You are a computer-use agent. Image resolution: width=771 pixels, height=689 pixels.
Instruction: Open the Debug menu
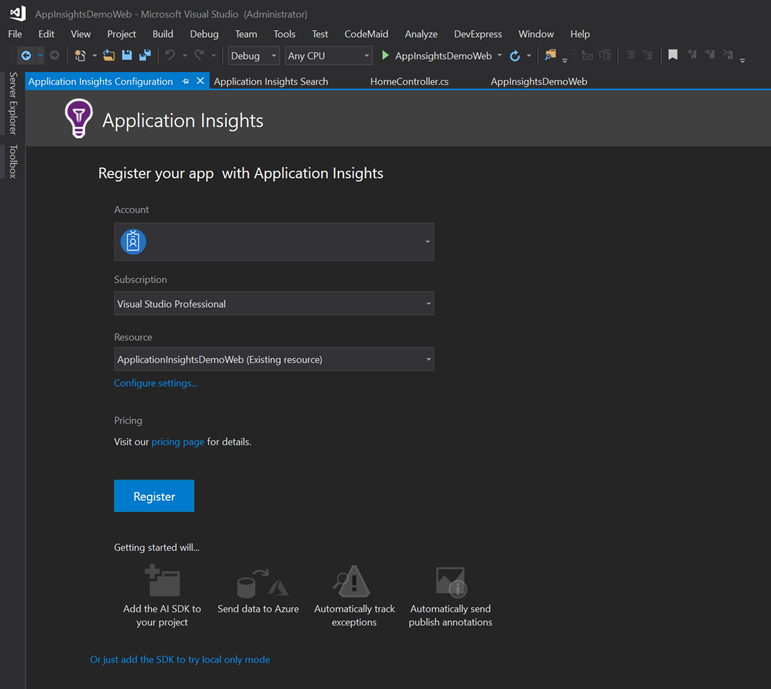204,34
